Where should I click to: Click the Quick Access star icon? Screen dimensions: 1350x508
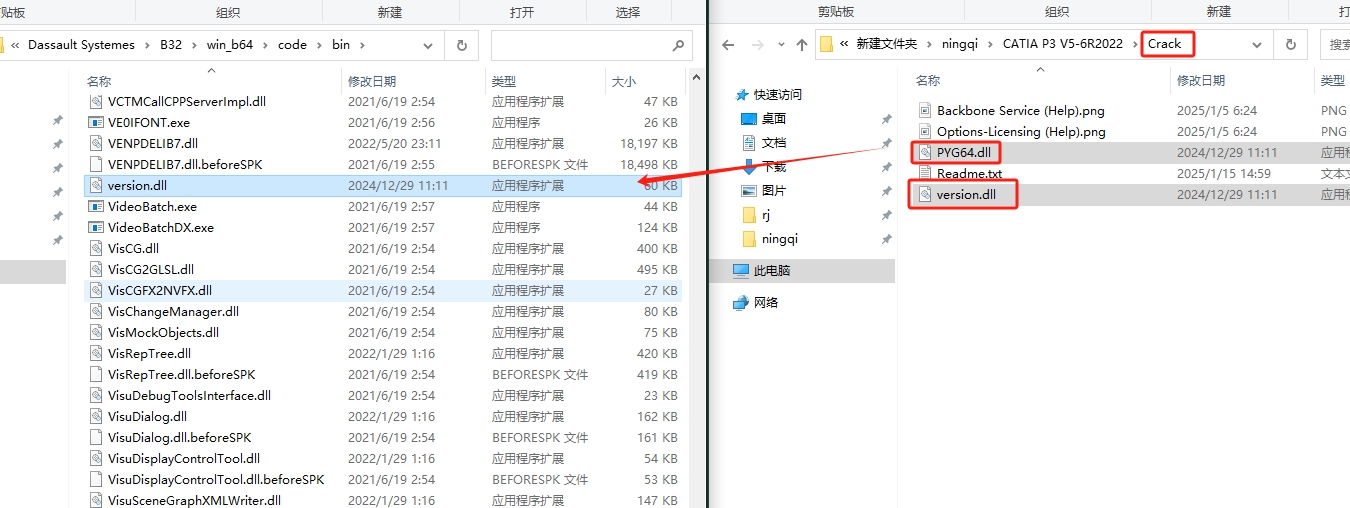click(741, 94)
